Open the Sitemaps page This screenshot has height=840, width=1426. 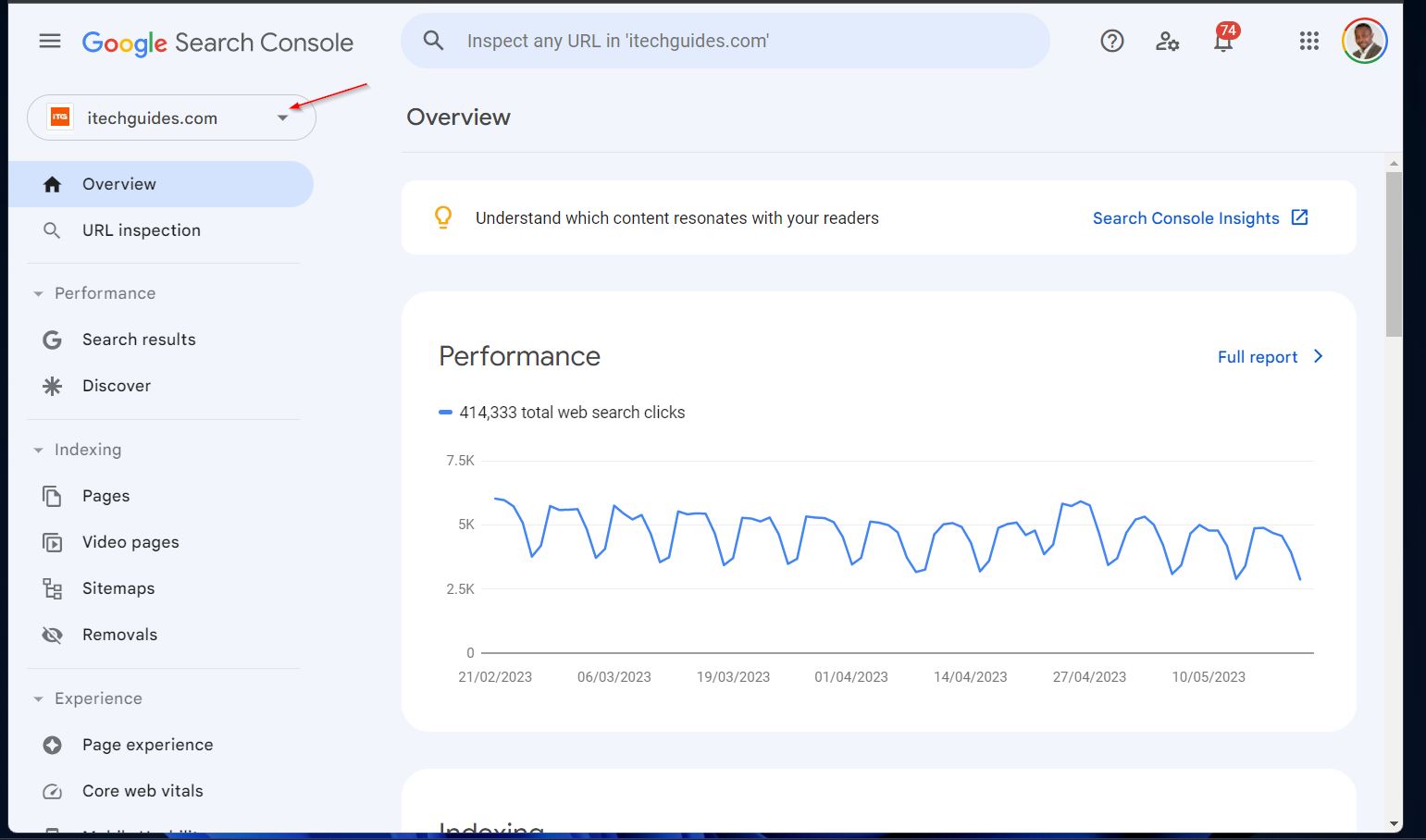click(x=161, y=588)
